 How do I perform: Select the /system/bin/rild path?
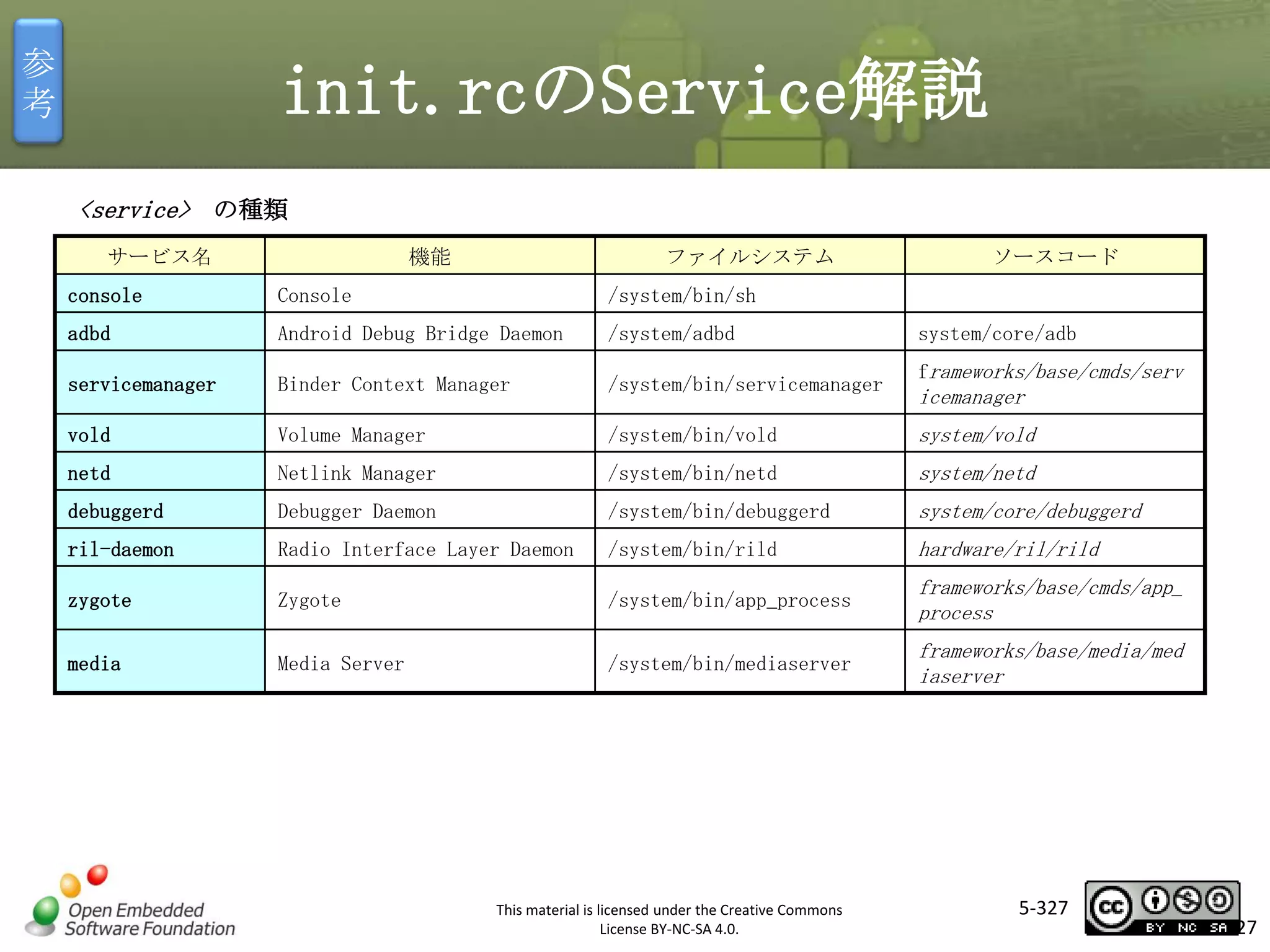pyautogui.click(x=693, y=549)
